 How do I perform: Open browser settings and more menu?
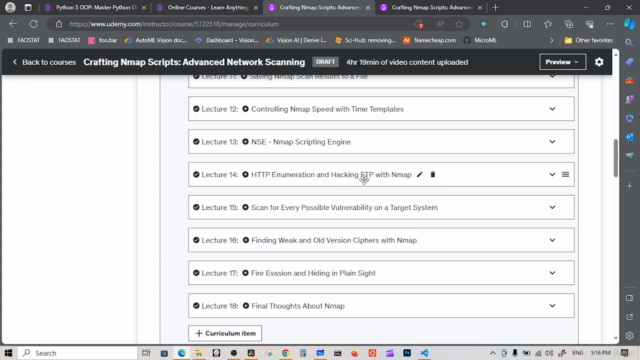tap(610, 24)
